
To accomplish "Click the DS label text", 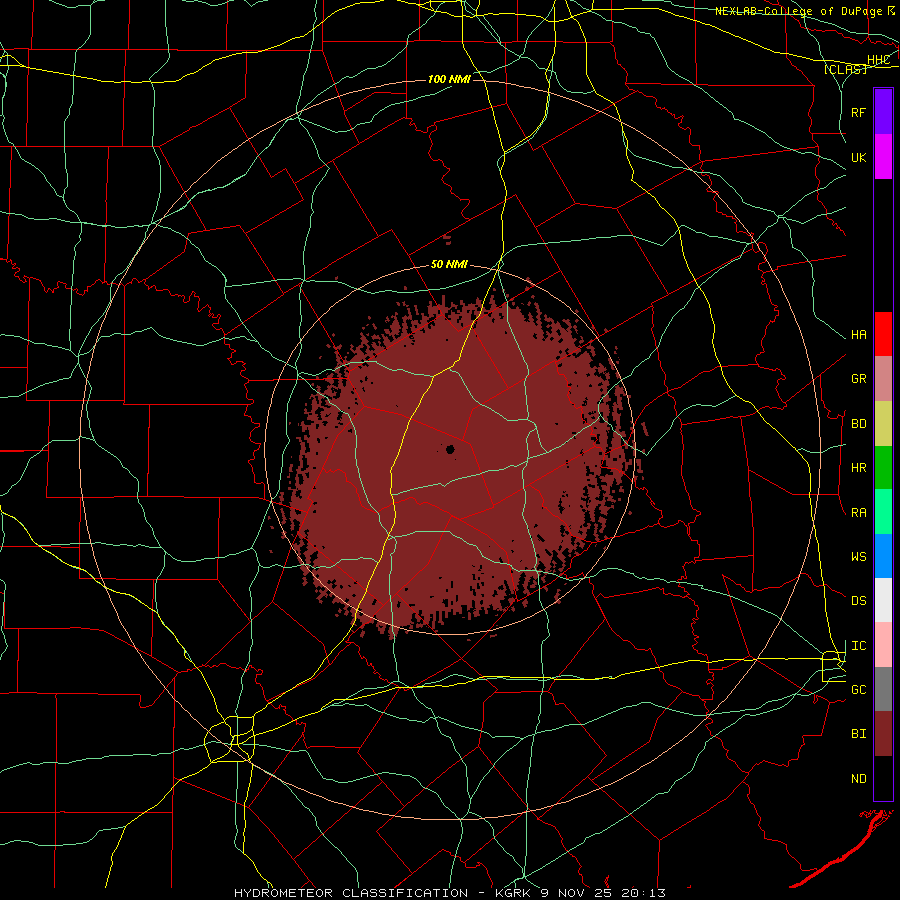I will (858, 601).
